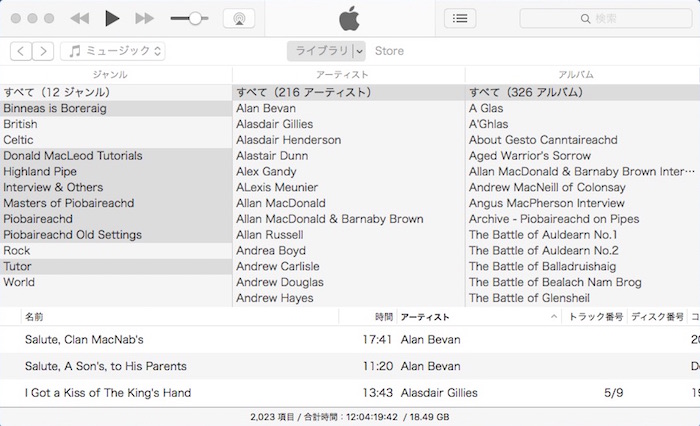
Task: Skip to the previous track
Action: pyautogui.click(x=80, y=18)
